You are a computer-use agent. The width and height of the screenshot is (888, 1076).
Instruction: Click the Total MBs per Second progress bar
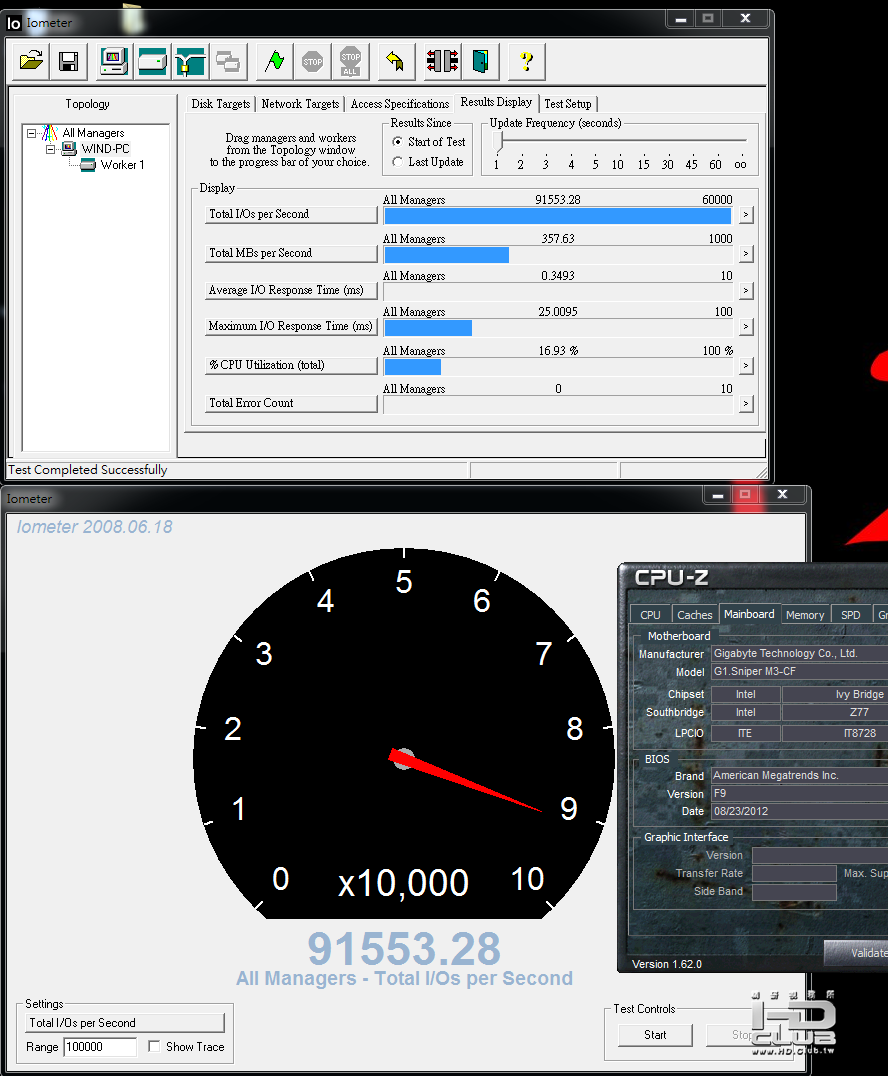(558, 255)
